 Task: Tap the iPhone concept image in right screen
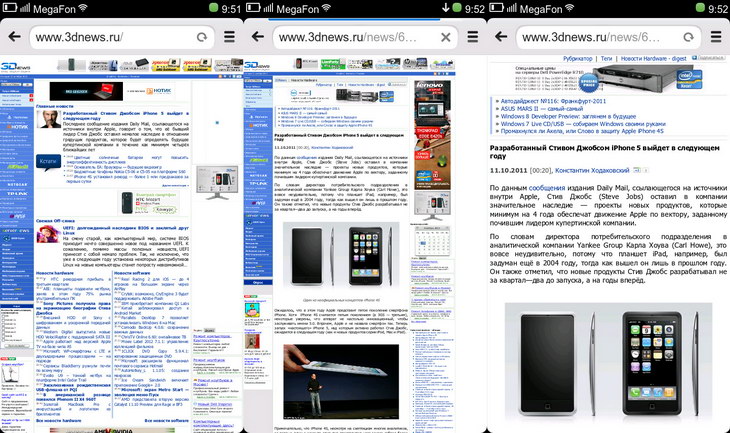tap(608, 361)
